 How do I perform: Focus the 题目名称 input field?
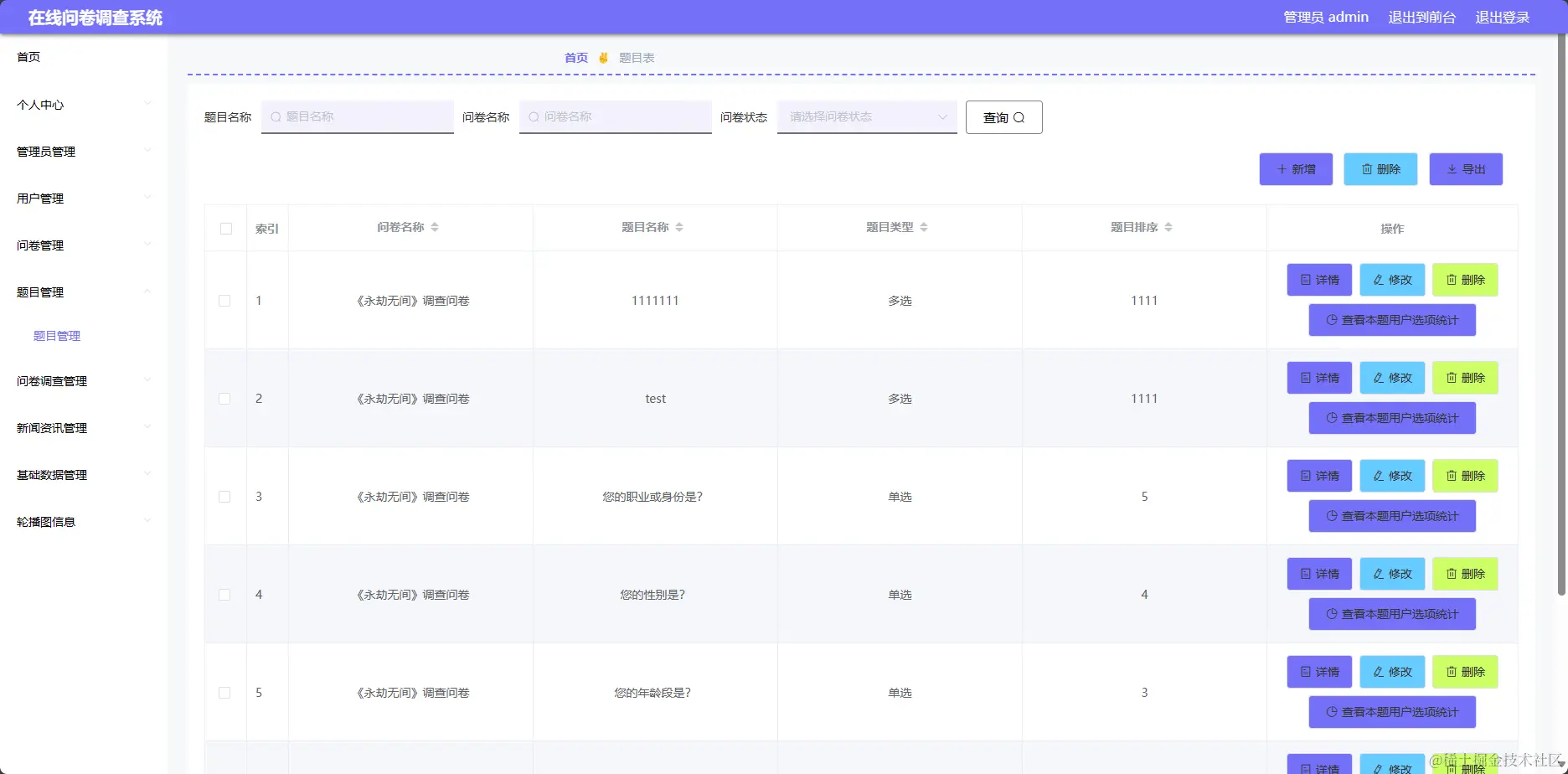point(358,117)
